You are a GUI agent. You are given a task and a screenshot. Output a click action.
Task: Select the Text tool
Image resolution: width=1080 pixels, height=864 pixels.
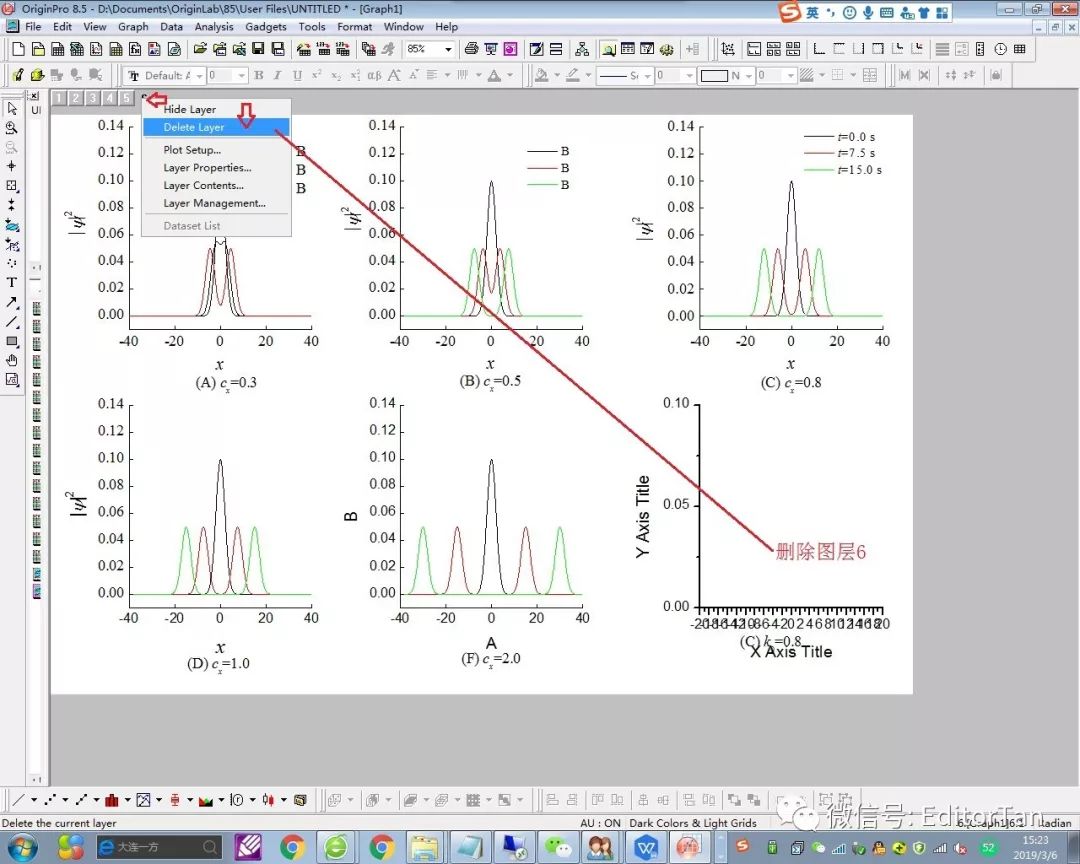[x=12, y=282]
